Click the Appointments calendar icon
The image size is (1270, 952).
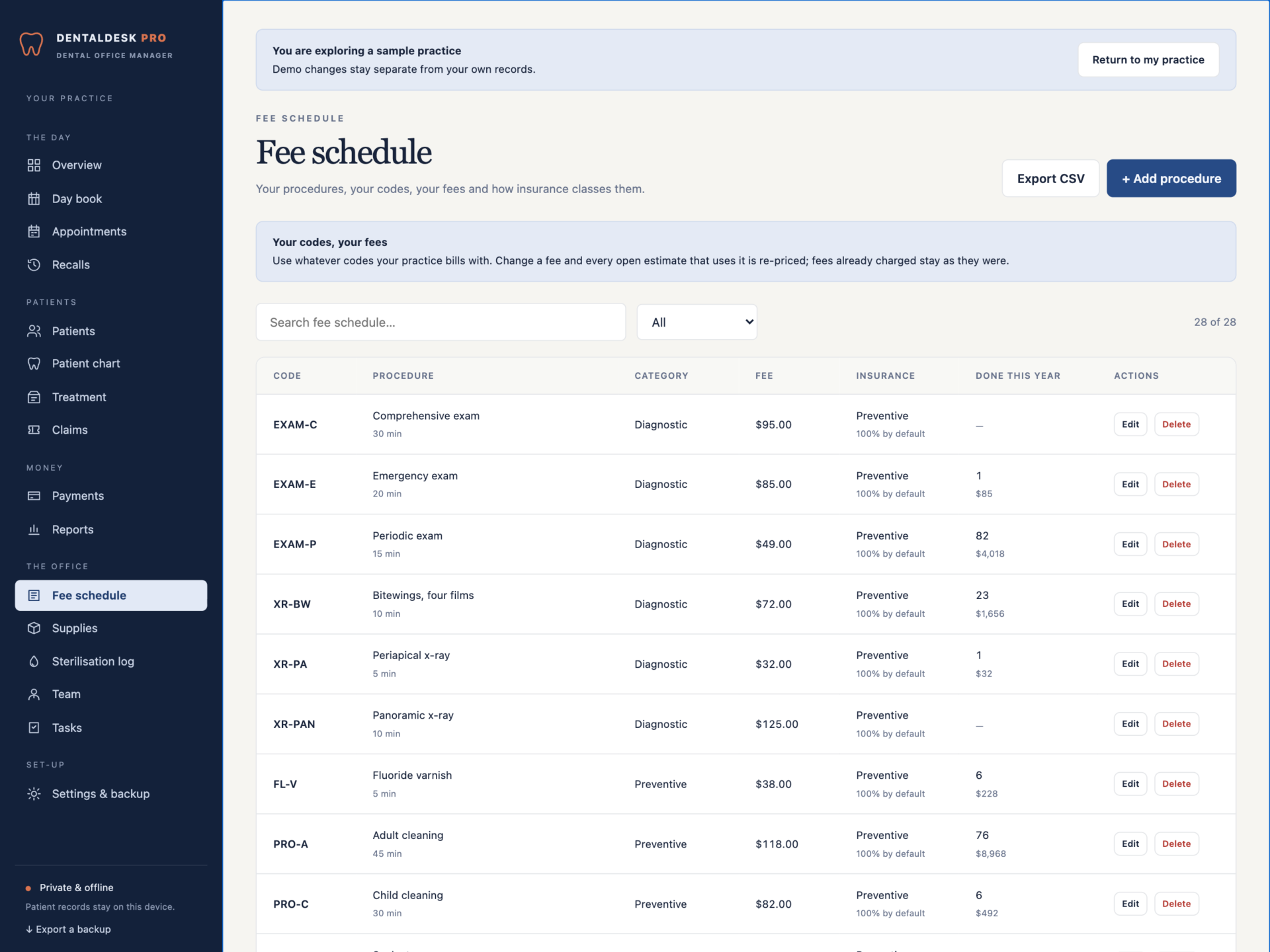pyautogui.click(x=34, y=231)
